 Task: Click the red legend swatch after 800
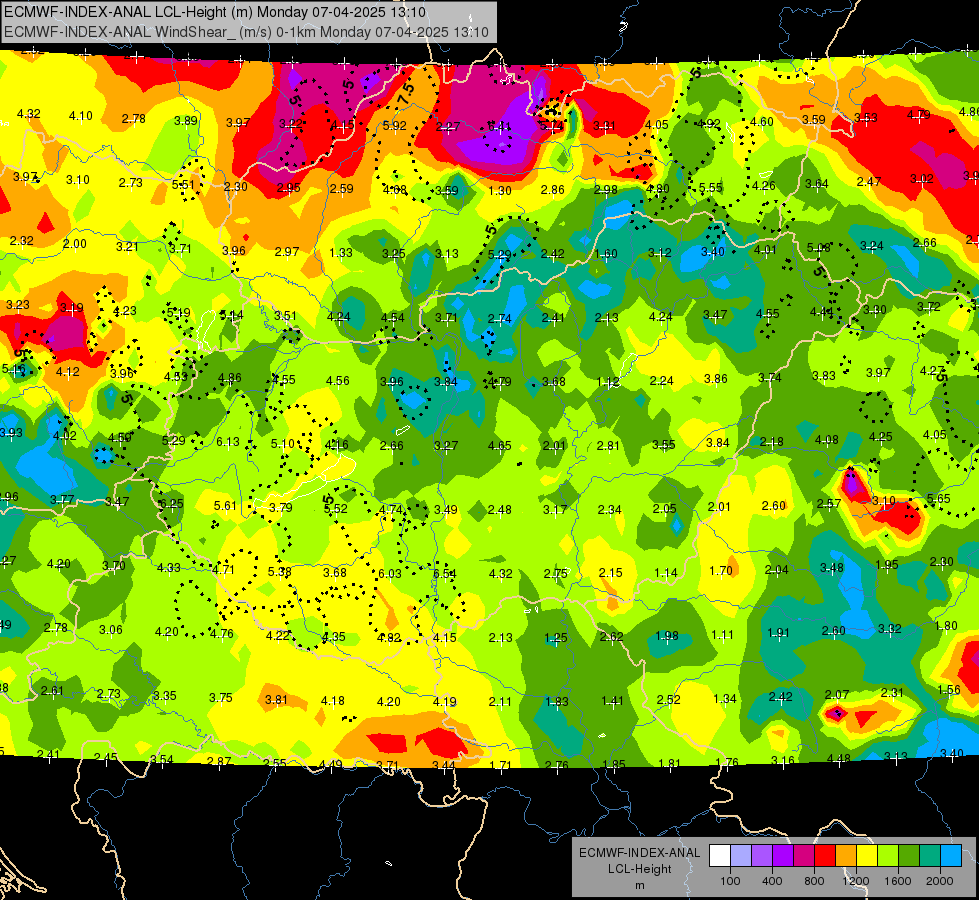pyautogui.click(x=825, y=856)
